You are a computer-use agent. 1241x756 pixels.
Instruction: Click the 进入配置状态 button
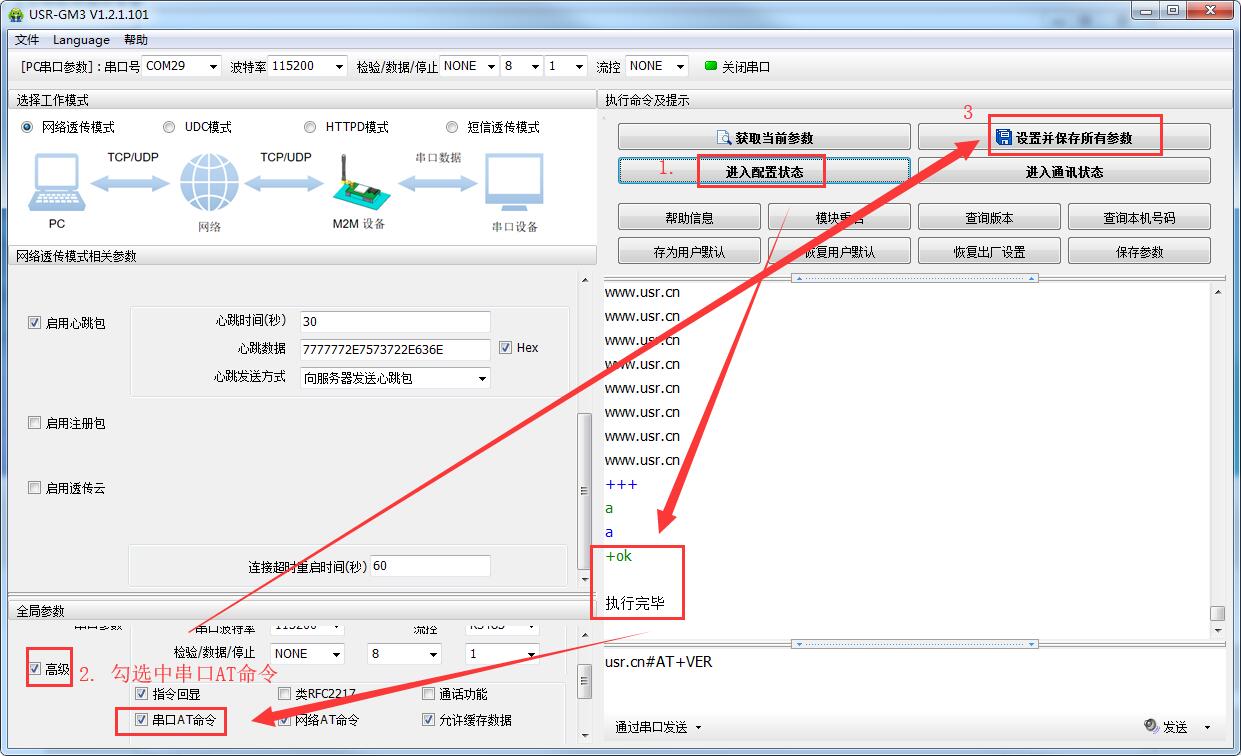[x=764, y=172]
